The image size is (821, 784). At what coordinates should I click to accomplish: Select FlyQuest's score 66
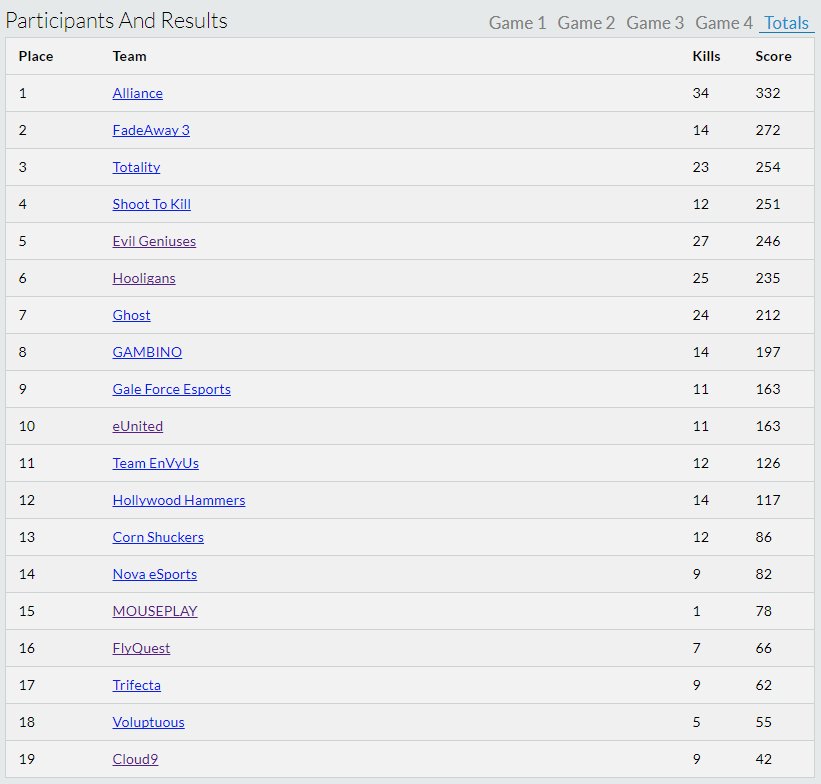tap(763, 648)
